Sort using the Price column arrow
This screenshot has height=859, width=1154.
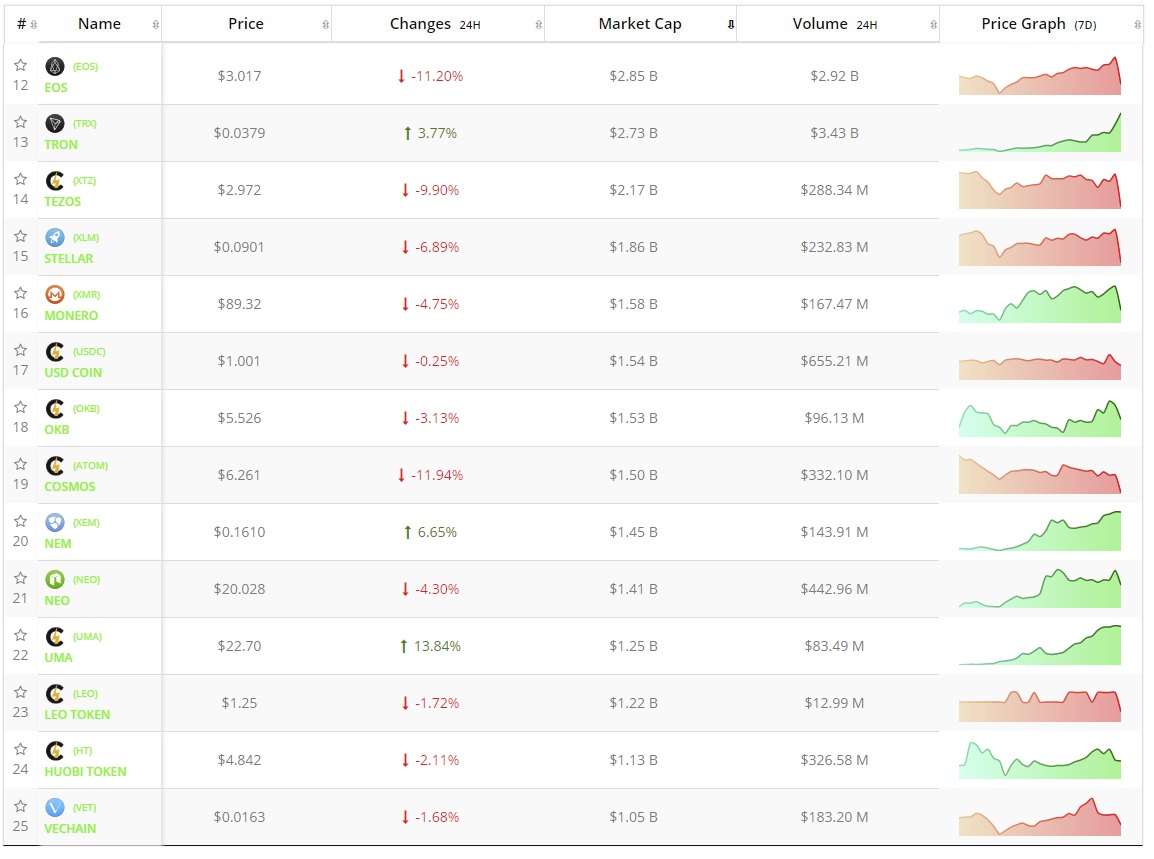(x=325, y=24)
